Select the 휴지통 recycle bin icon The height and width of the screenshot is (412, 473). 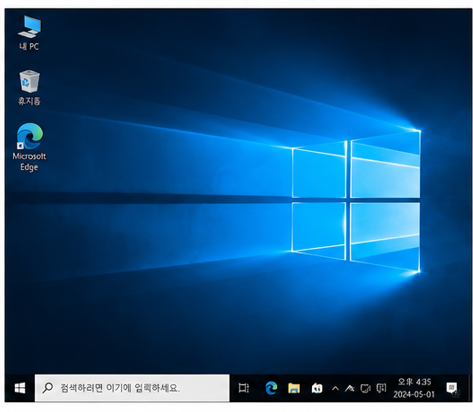coord(29,88)
